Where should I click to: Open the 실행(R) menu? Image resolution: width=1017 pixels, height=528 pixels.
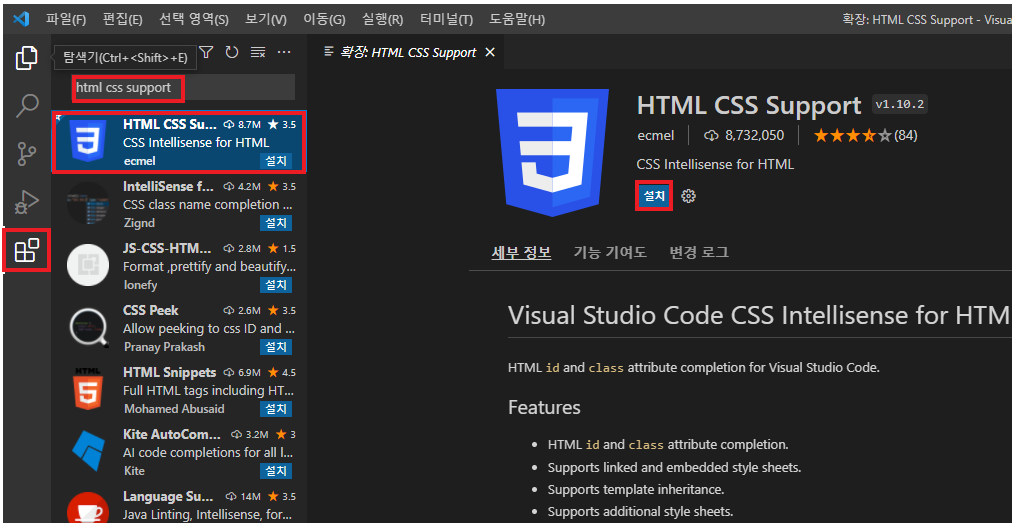click(382, 19)
